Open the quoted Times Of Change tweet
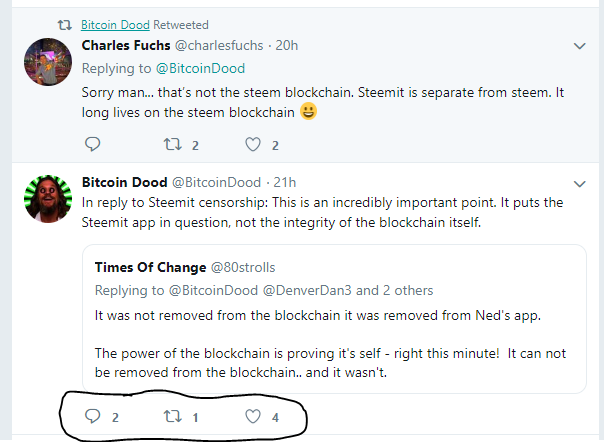 pos(334,319)
